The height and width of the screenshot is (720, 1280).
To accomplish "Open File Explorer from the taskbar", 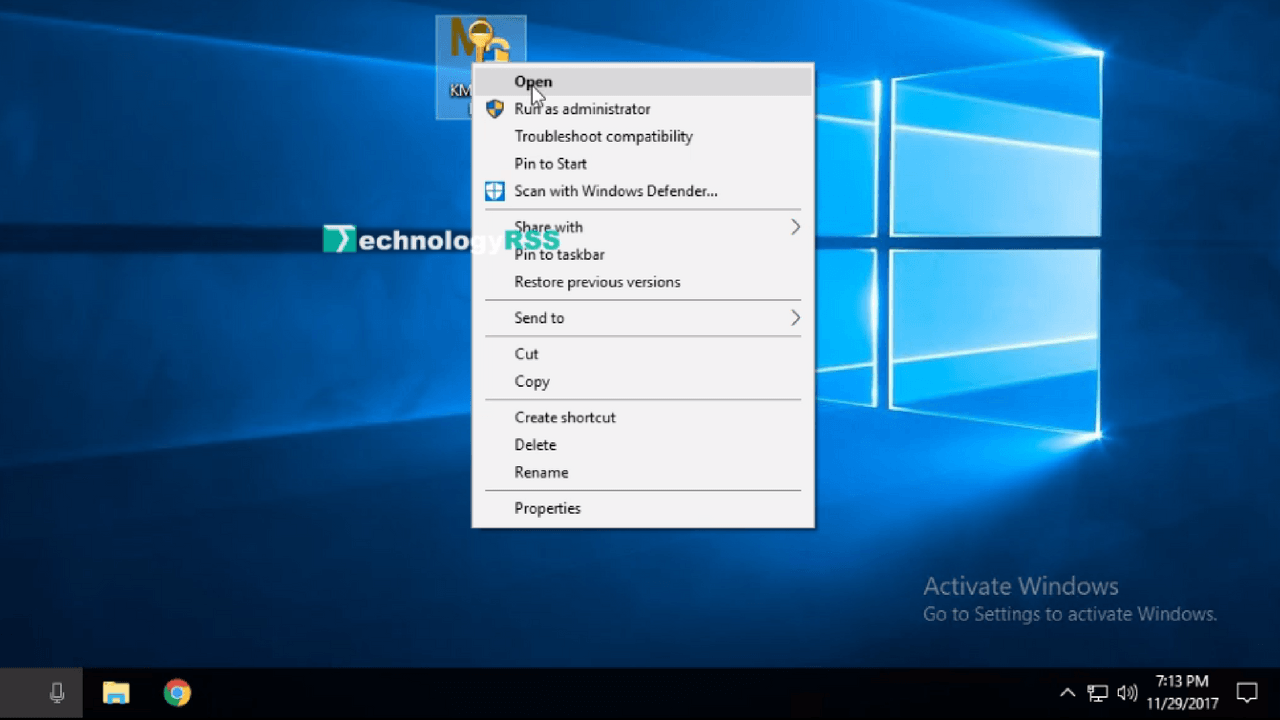I will tap(116, 693).
